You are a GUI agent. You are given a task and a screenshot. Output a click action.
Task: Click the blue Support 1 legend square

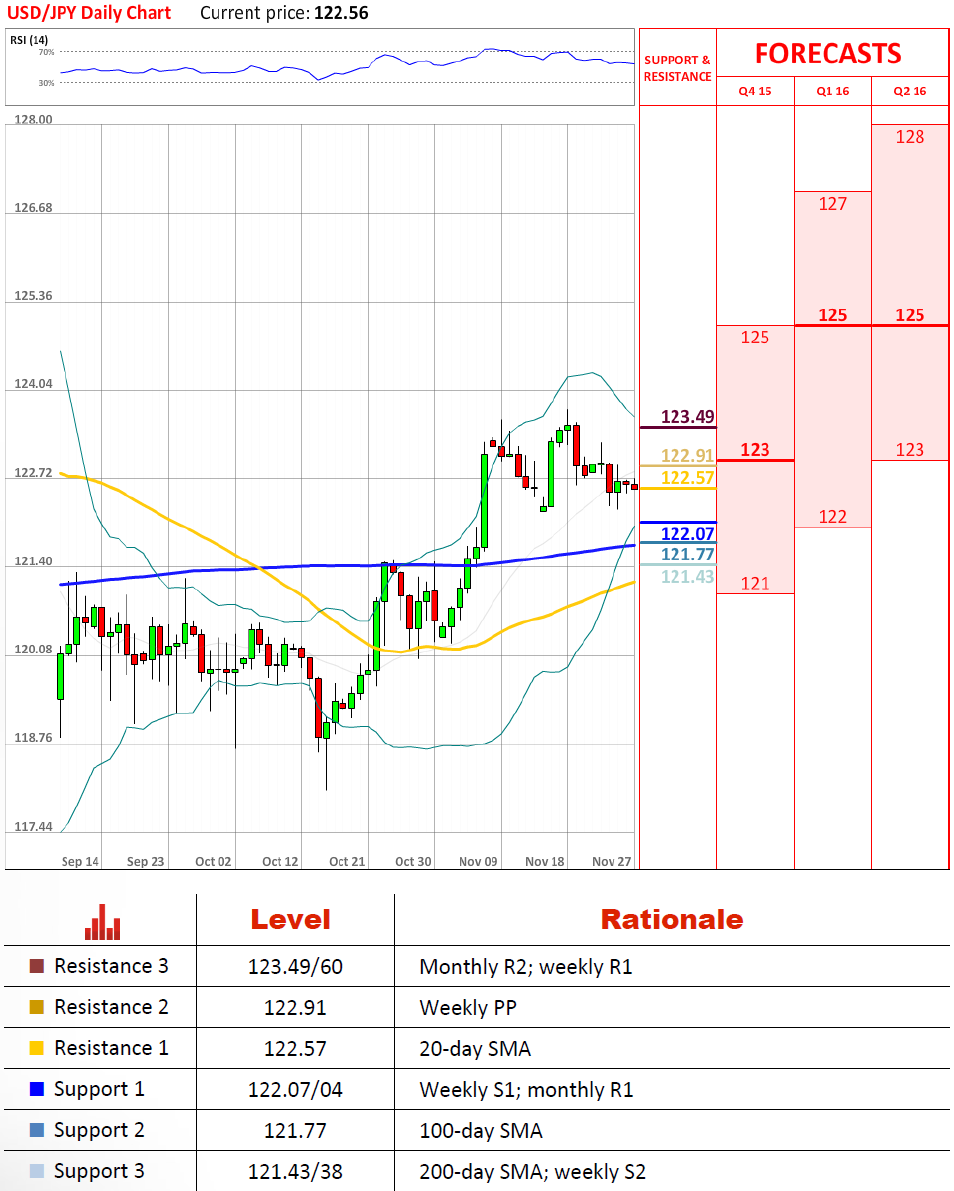(37, 1090)
